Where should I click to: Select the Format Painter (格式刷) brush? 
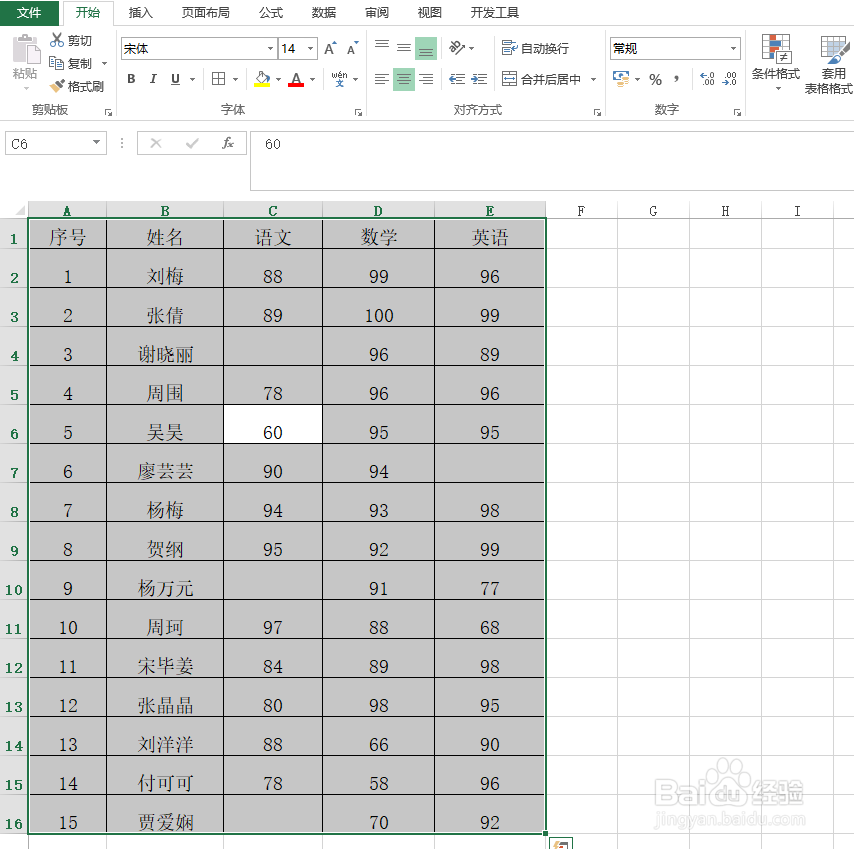[57, 86]
